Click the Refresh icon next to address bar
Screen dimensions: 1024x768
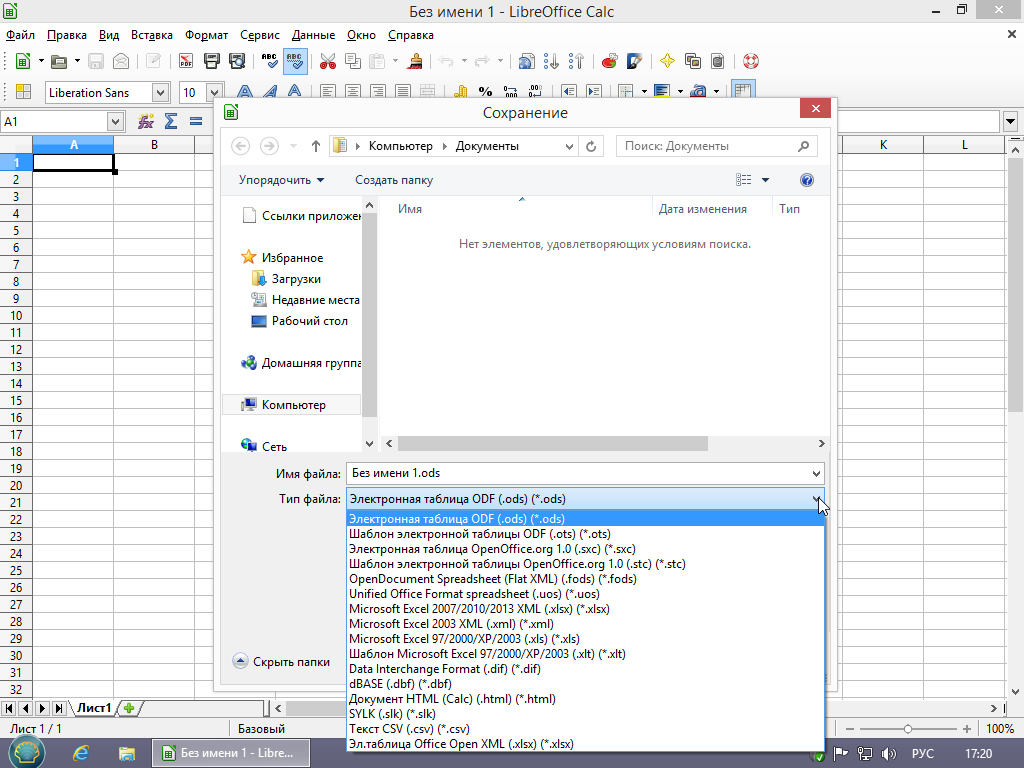coord(591,146)
